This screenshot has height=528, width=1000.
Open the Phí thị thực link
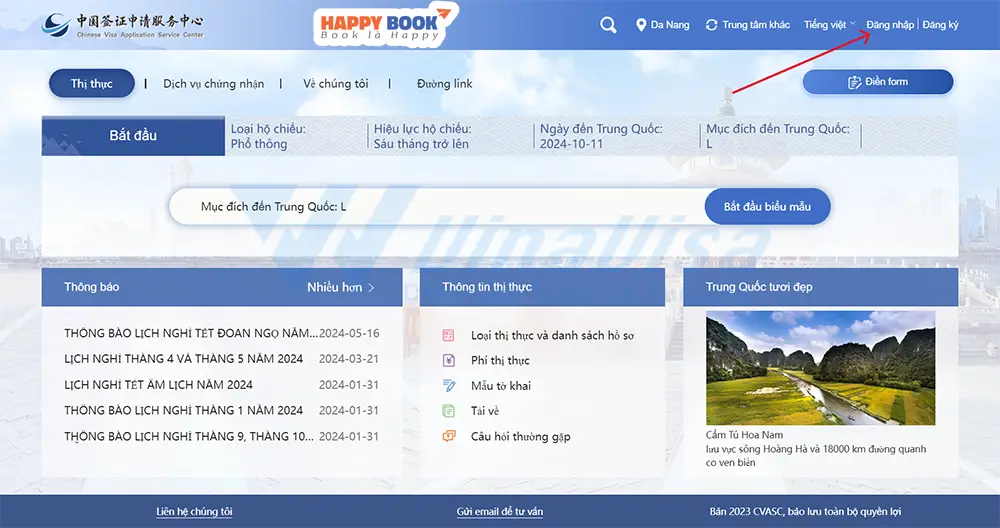coord(500,360)
